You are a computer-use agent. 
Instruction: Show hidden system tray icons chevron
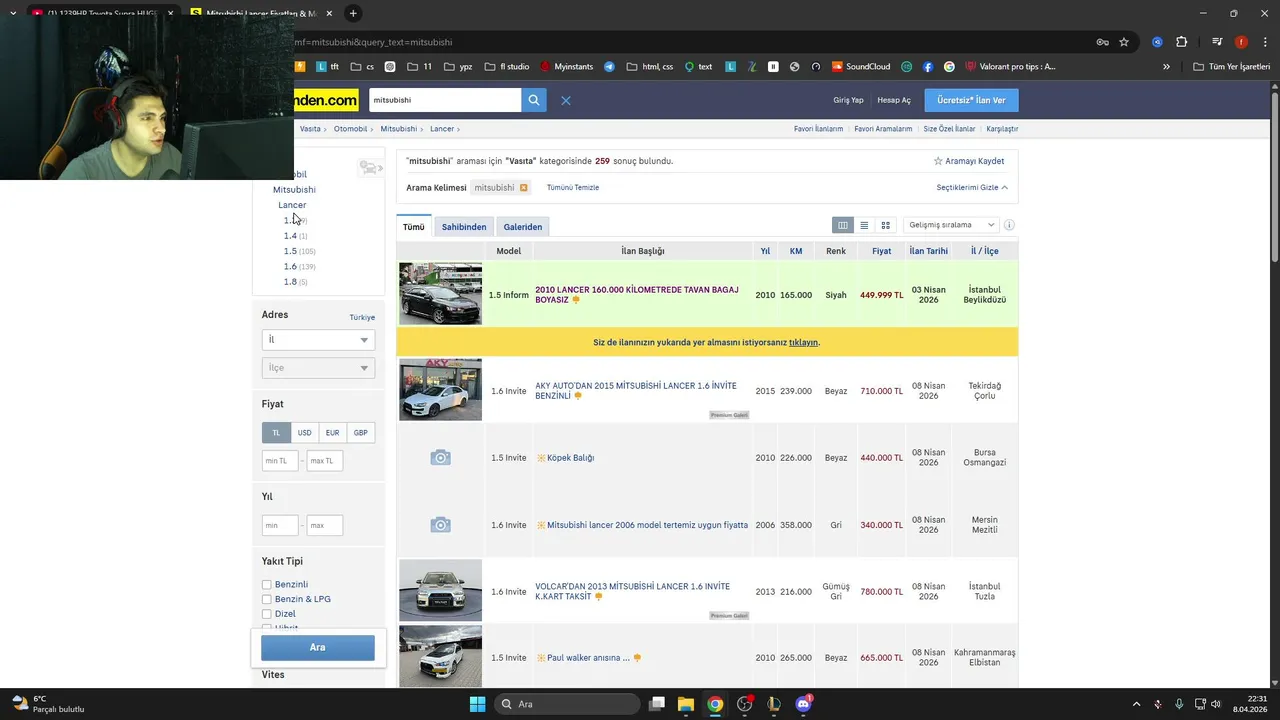1136,704
